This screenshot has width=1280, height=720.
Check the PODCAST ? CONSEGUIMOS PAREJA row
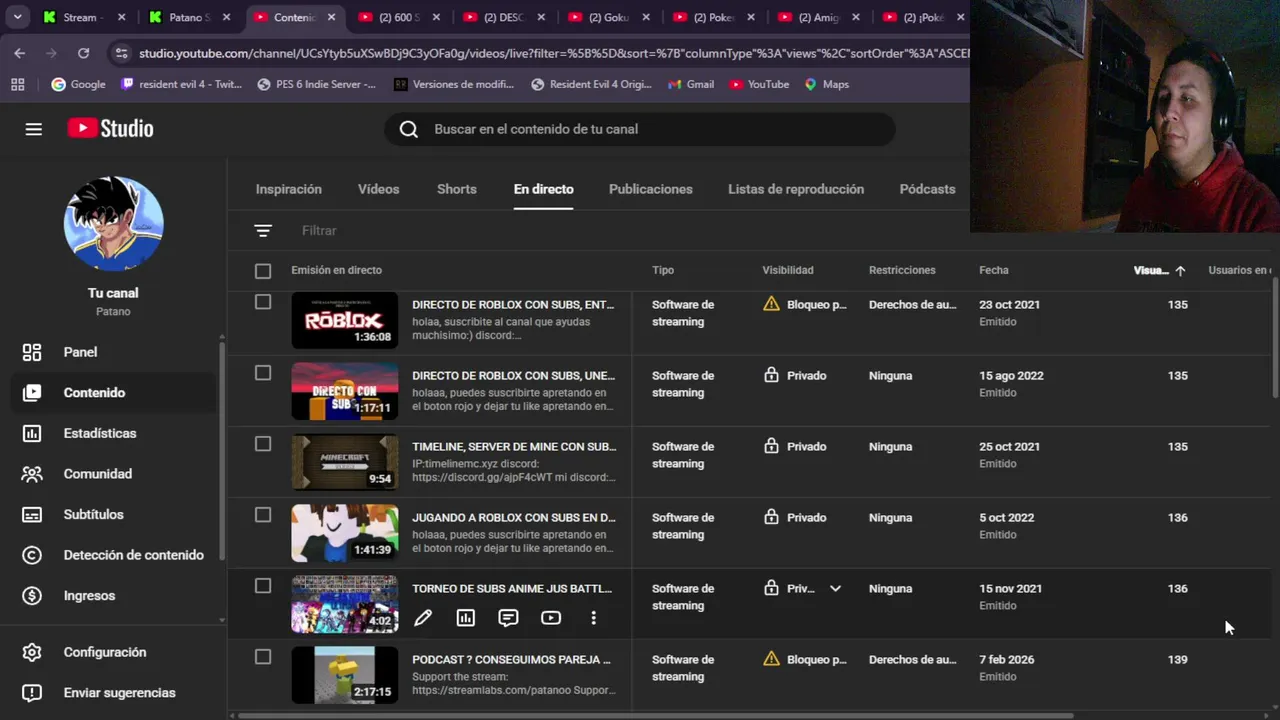tap(263, 657)
